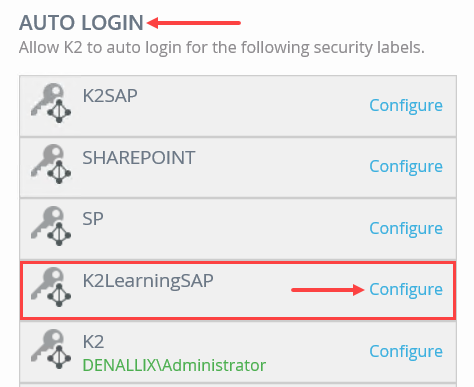Click the red arrow beside AUTO LOGIN heading
The width and height of the screenshot is (474, 387).
tap(194, 23)
